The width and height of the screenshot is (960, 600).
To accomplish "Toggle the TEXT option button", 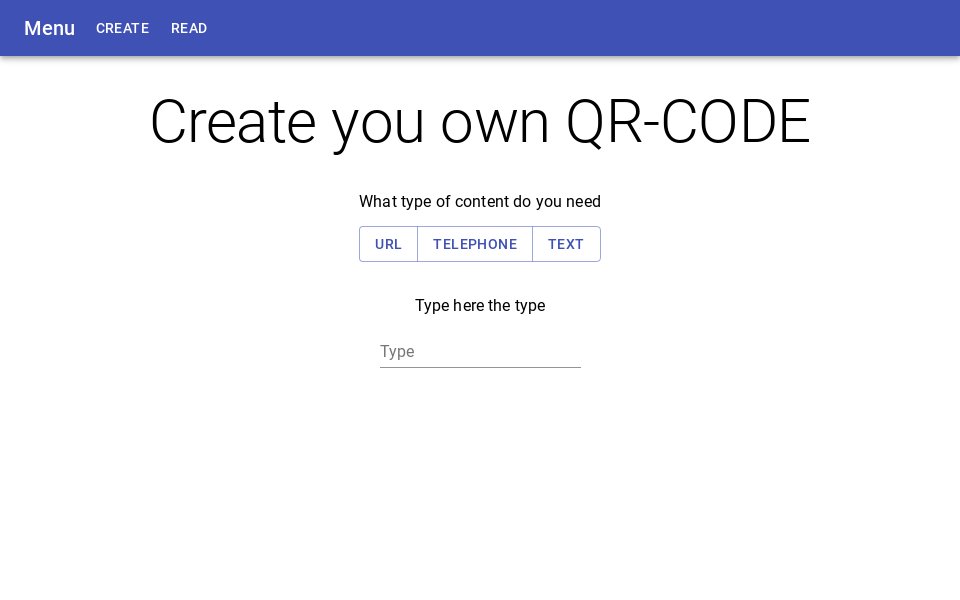I will tap(566, 244).
